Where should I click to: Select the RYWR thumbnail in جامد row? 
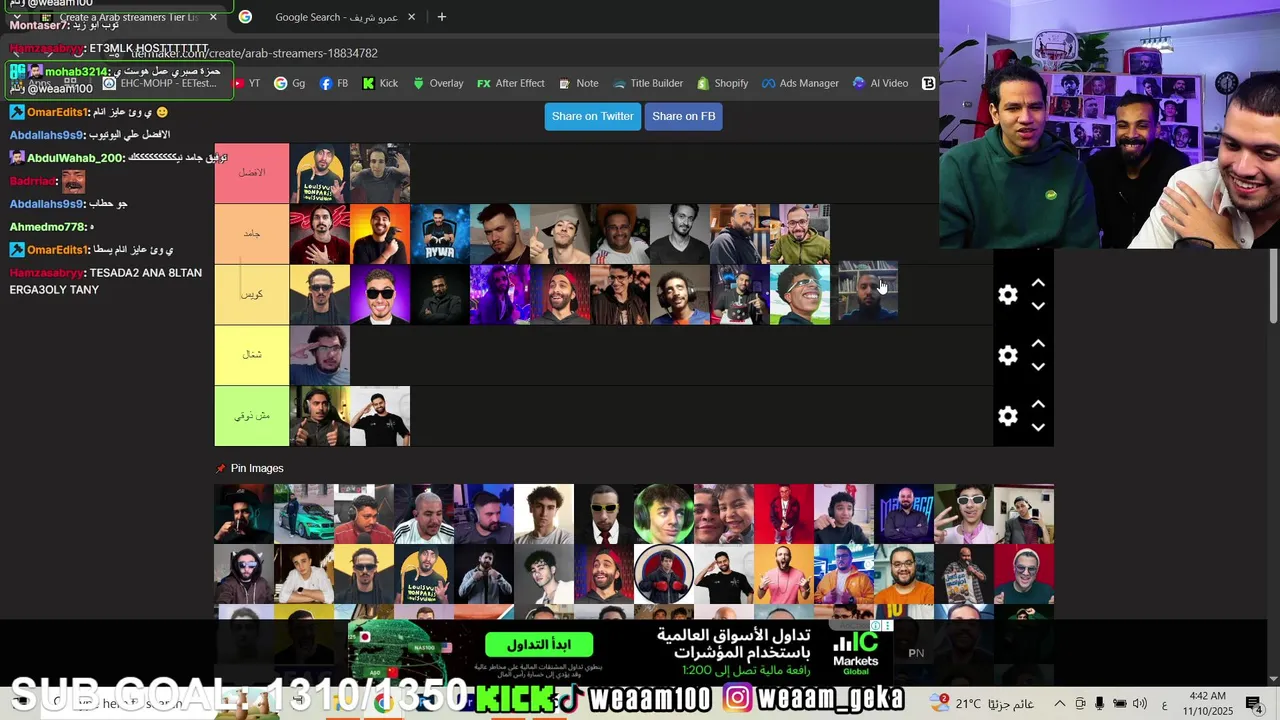click(440, 234)
